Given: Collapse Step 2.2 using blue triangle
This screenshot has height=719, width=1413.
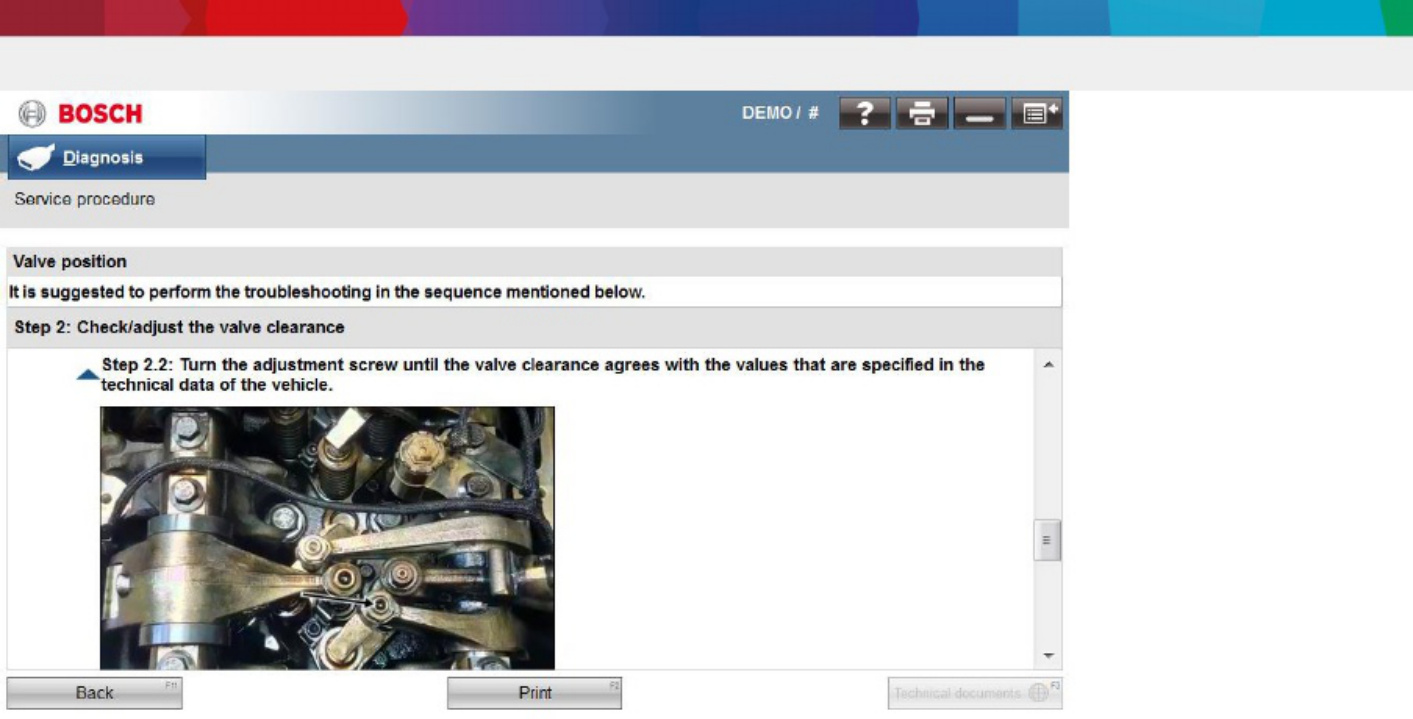Looking at the screenshot, I should [x=88, y=375].
